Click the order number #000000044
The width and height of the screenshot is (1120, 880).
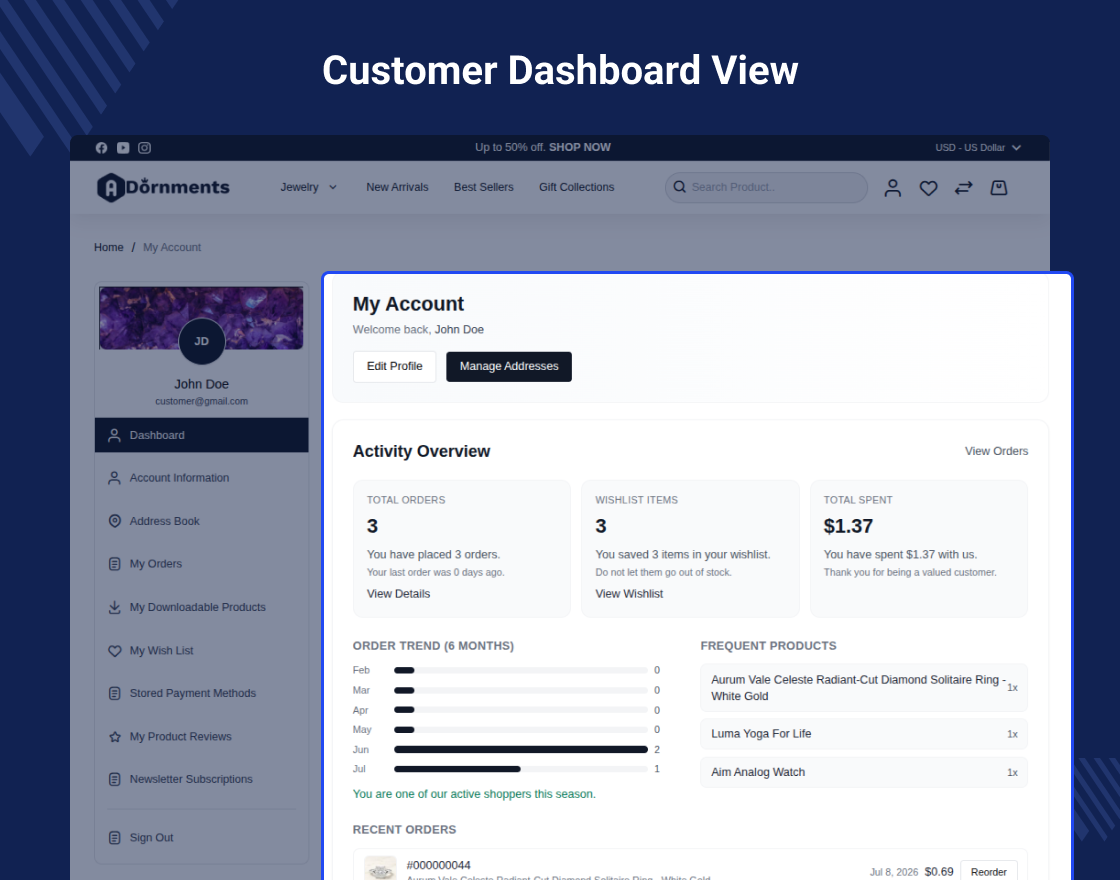pos(439,865)
